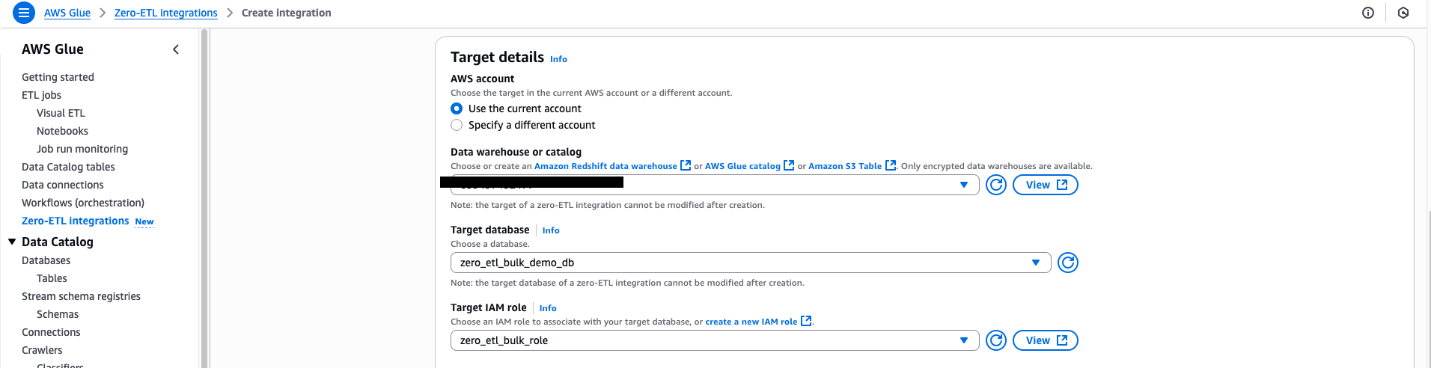Open Notebooks in the sidebar

click(62, 131)
